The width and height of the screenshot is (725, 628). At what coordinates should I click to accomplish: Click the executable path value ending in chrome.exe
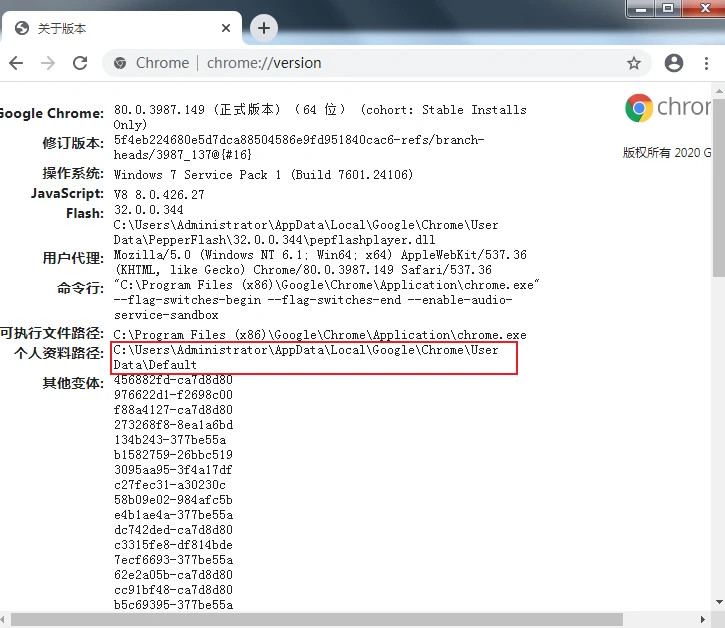[320, 335]
